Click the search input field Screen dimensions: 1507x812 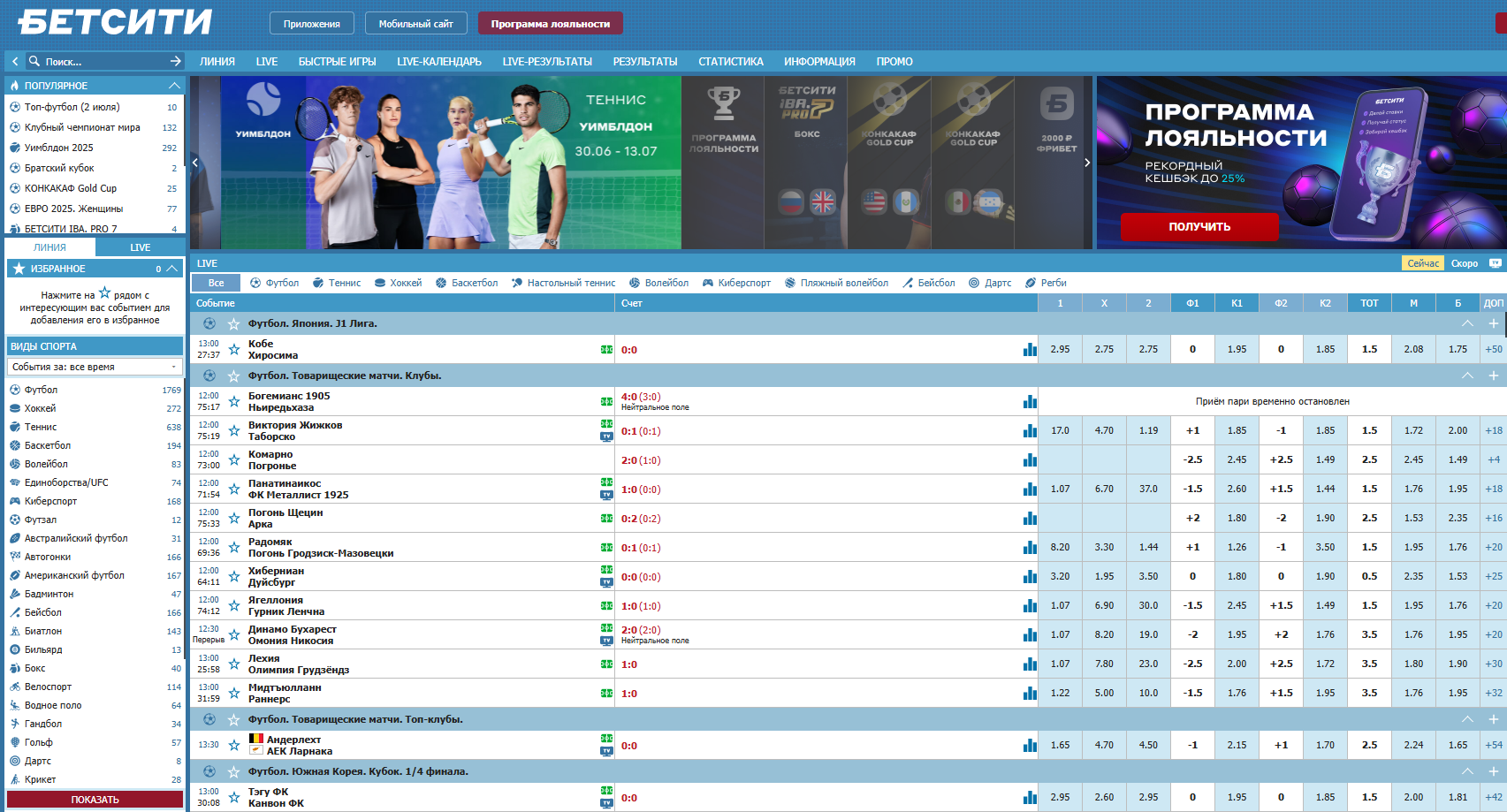(x=104, y=61)
